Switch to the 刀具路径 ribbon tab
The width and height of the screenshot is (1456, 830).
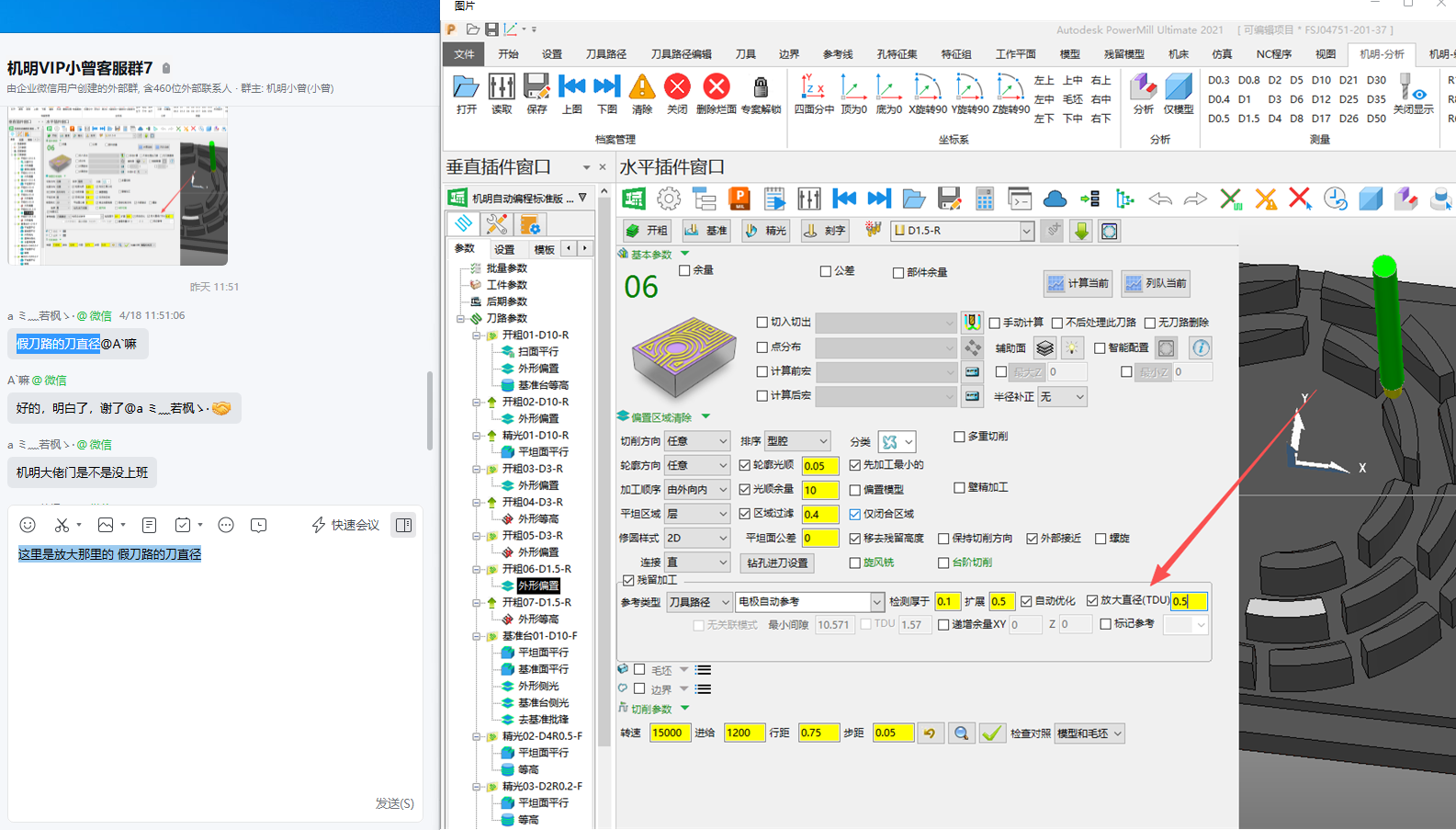[x=606, y=54]
